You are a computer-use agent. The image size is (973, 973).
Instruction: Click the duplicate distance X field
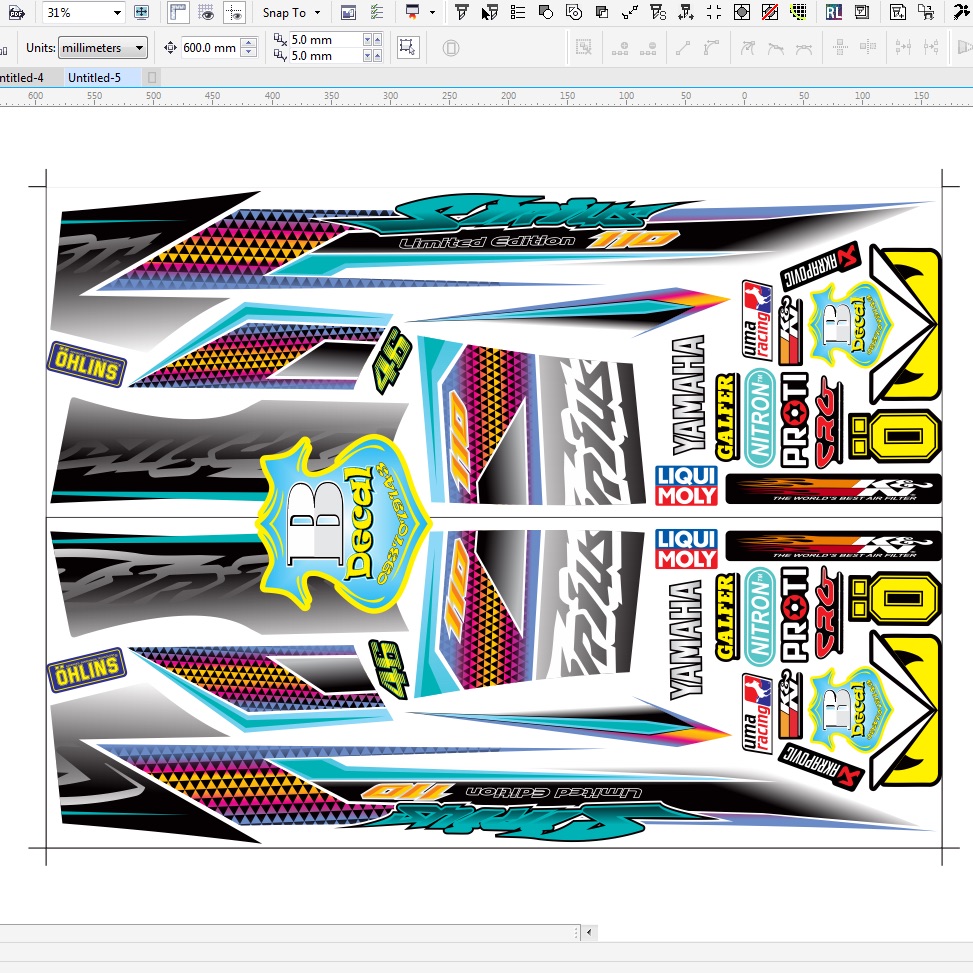point(326,40)
